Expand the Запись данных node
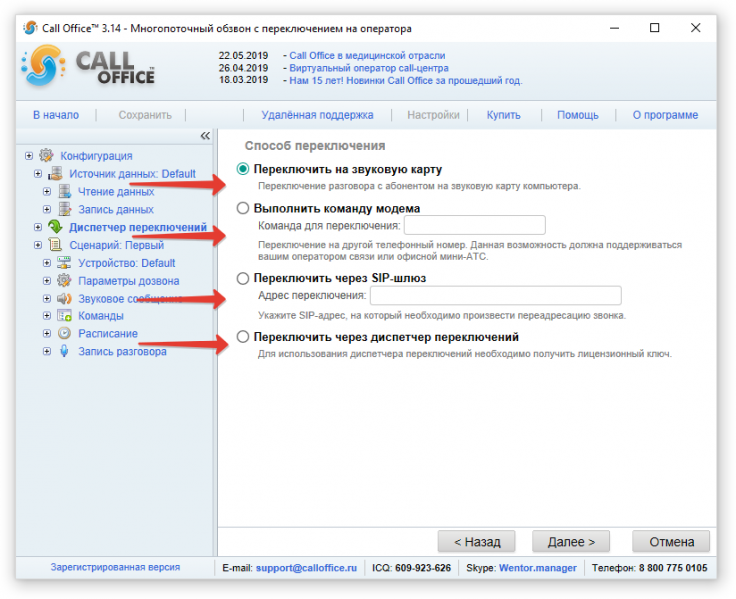 [x=47, y=209]
